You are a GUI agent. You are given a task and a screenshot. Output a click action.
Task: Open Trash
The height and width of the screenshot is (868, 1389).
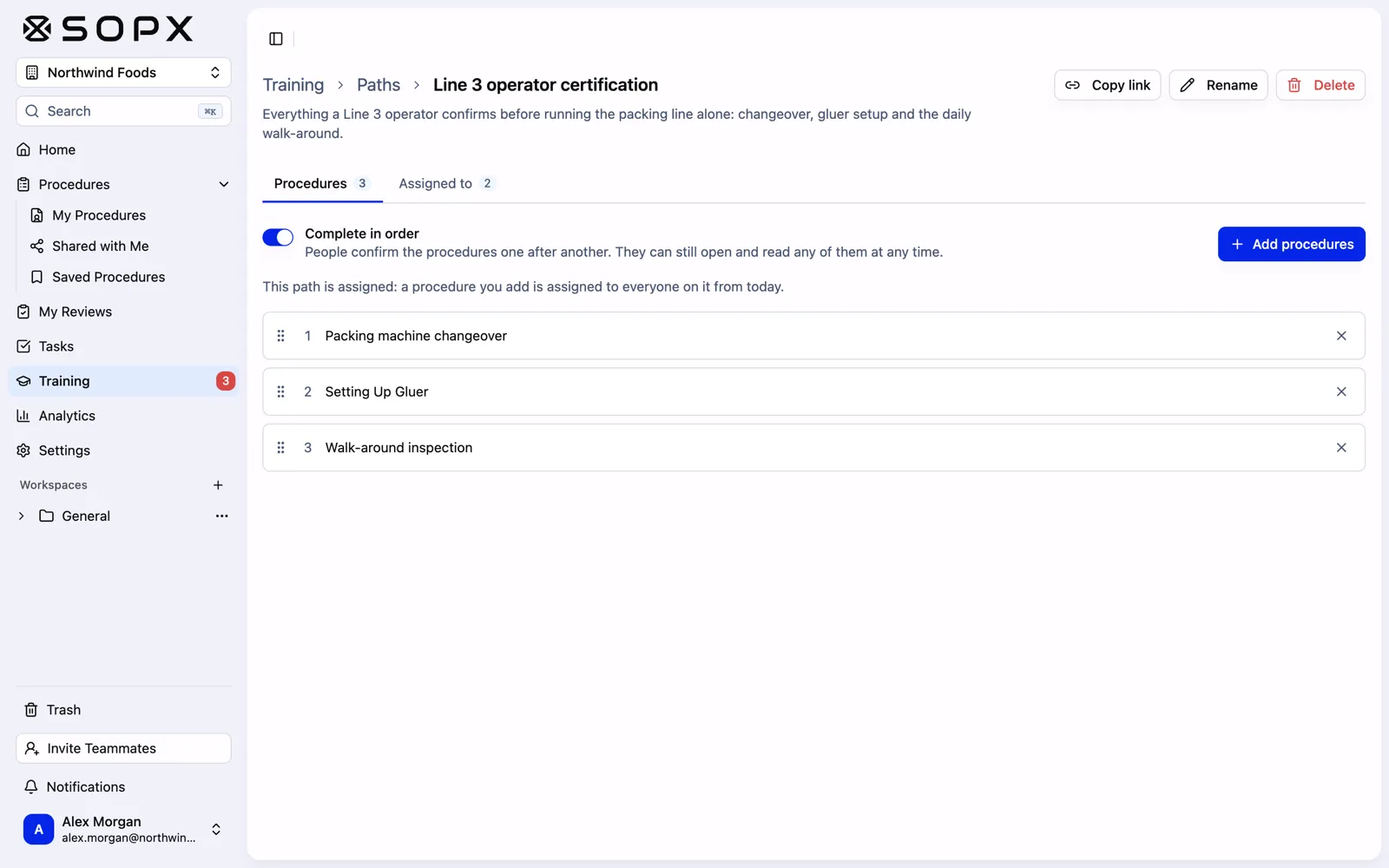pyautogui.click(x=123, y=710)
